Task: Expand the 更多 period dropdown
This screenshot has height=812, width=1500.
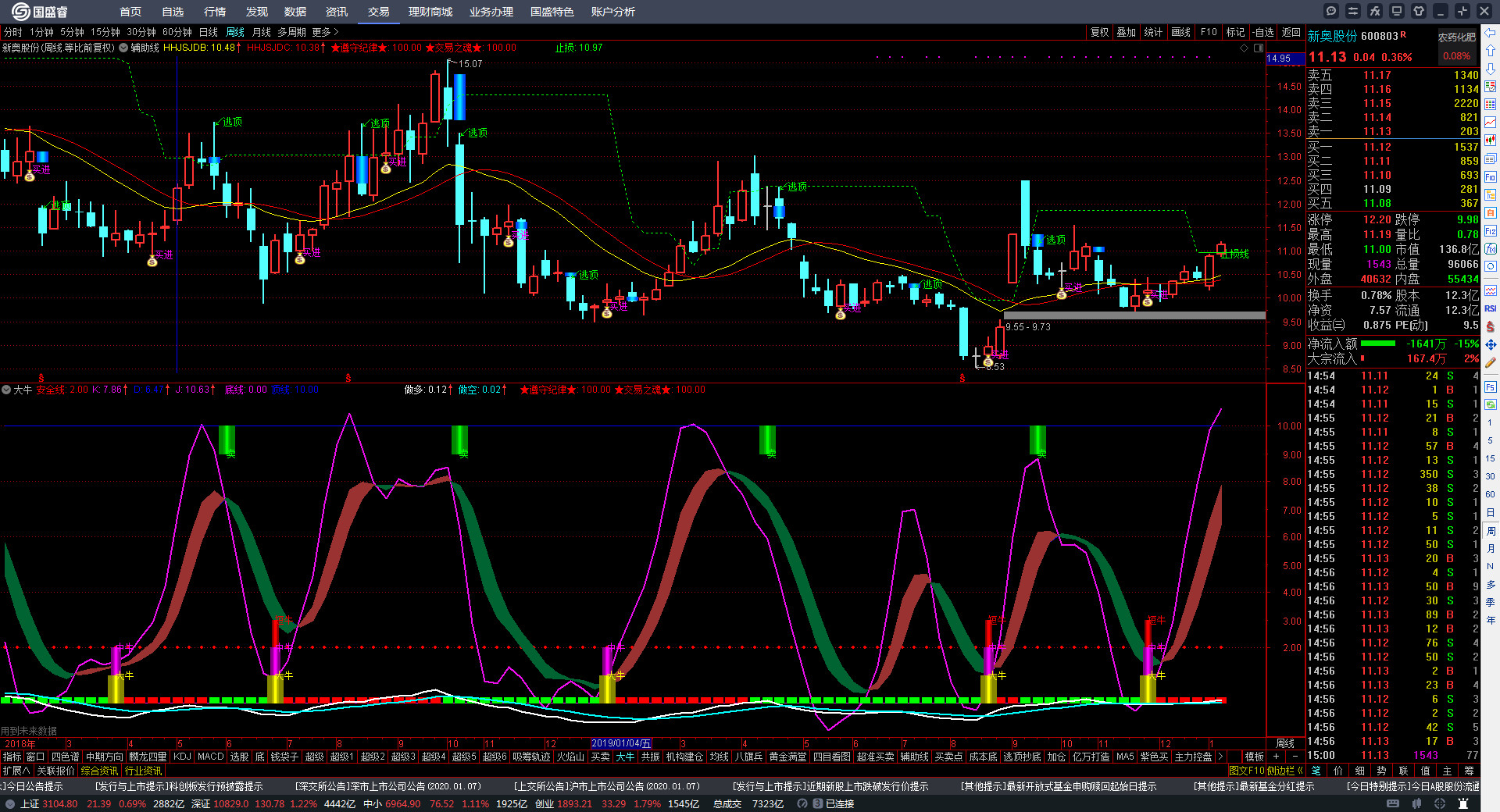Action: click(325, 32)
